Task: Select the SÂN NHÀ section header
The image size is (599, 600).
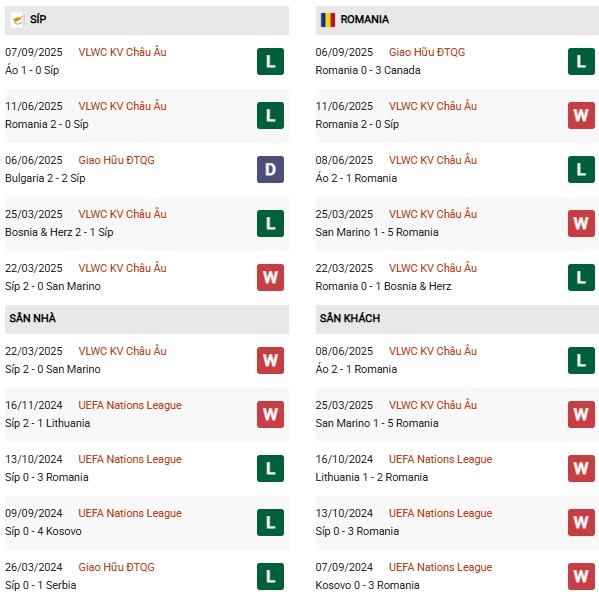Action: 147,319
